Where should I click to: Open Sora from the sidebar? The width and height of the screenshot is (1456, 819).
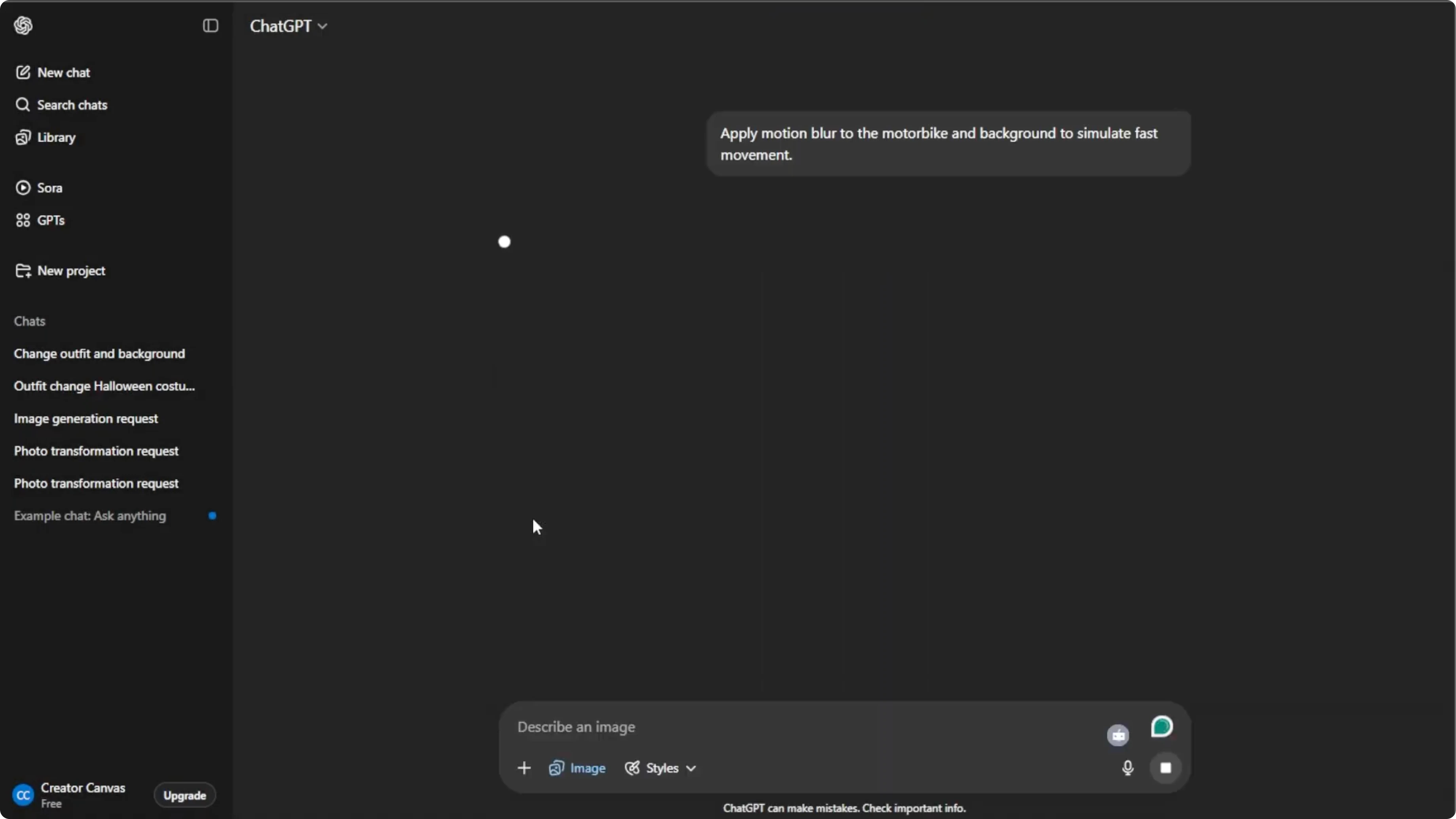[50, 188]
